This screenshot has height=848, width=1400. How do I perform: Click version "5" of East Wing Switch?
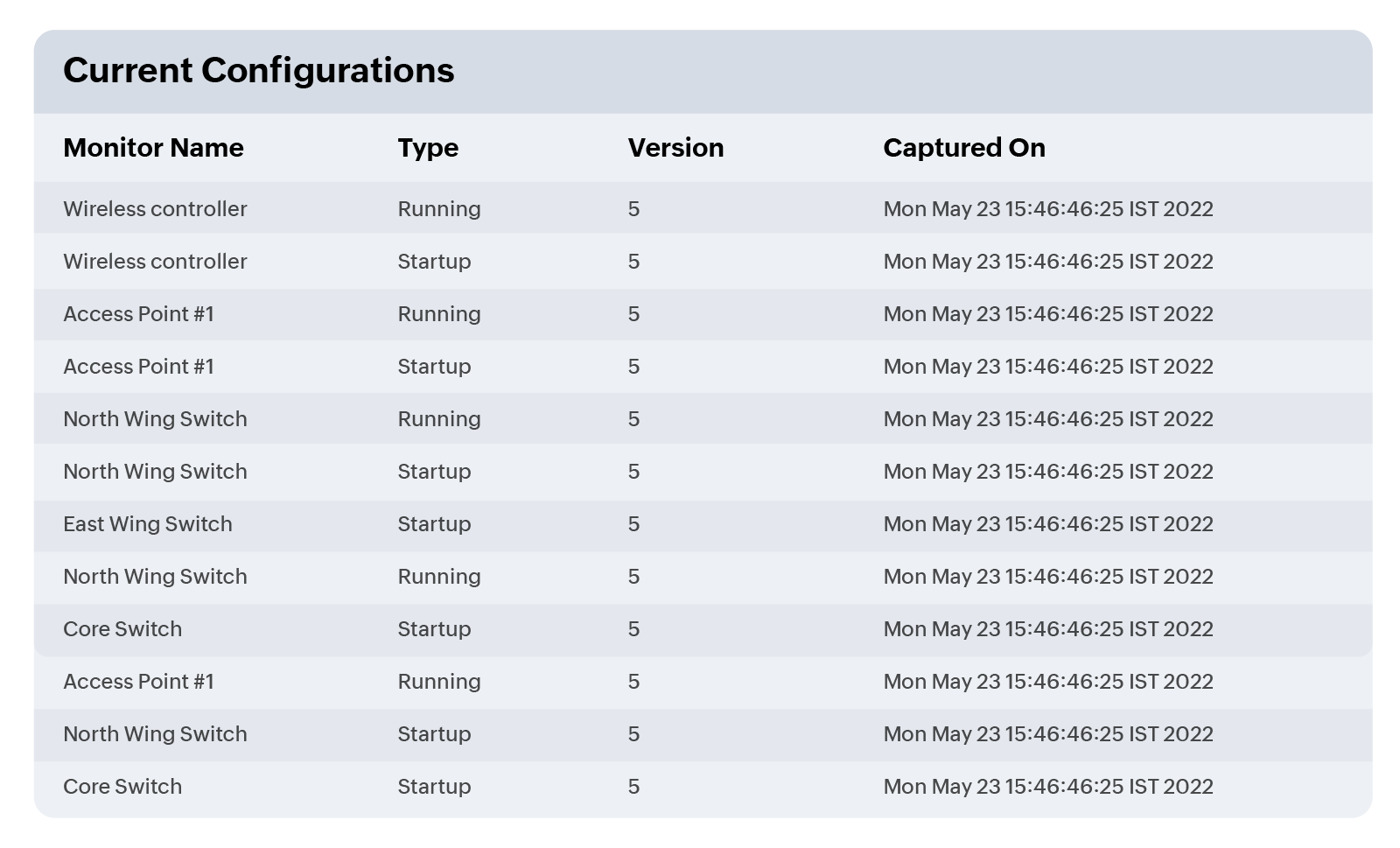[633, 524]
